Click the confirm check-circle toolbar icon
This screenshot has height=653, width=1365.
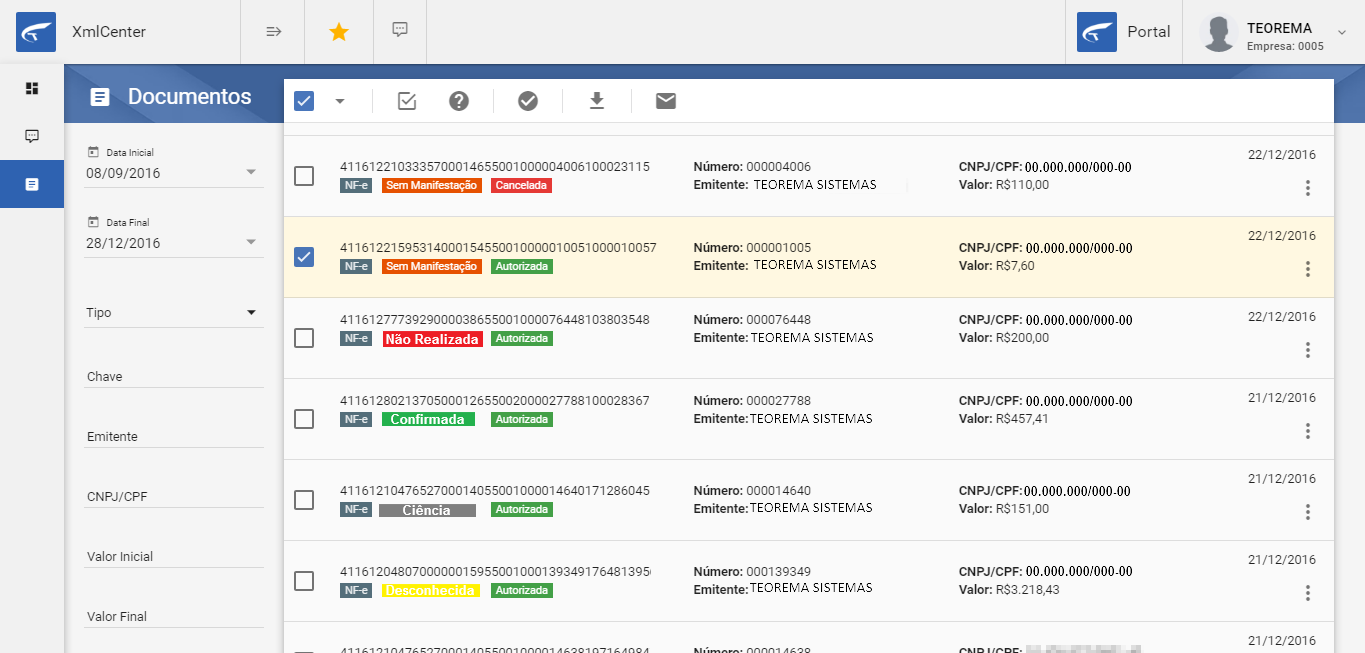pyautogui.click(x=528, y=101)
